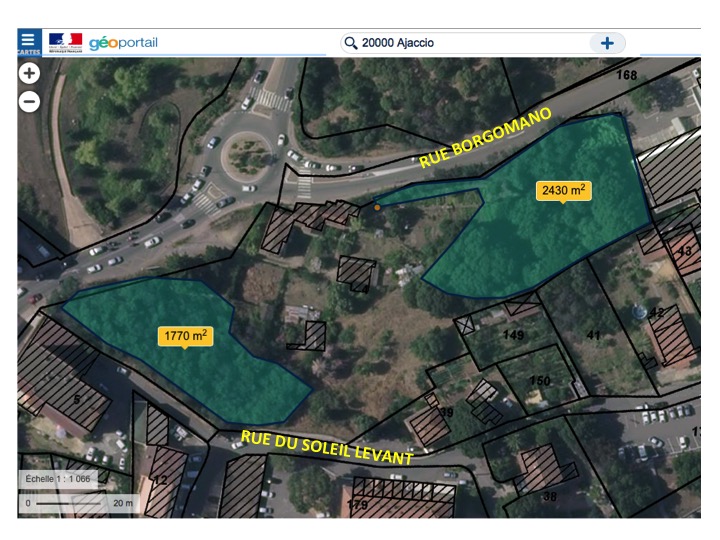Screen dimensions: 720x540
Task: Select cadastral parcel number 41
Action: coord(593,336)
